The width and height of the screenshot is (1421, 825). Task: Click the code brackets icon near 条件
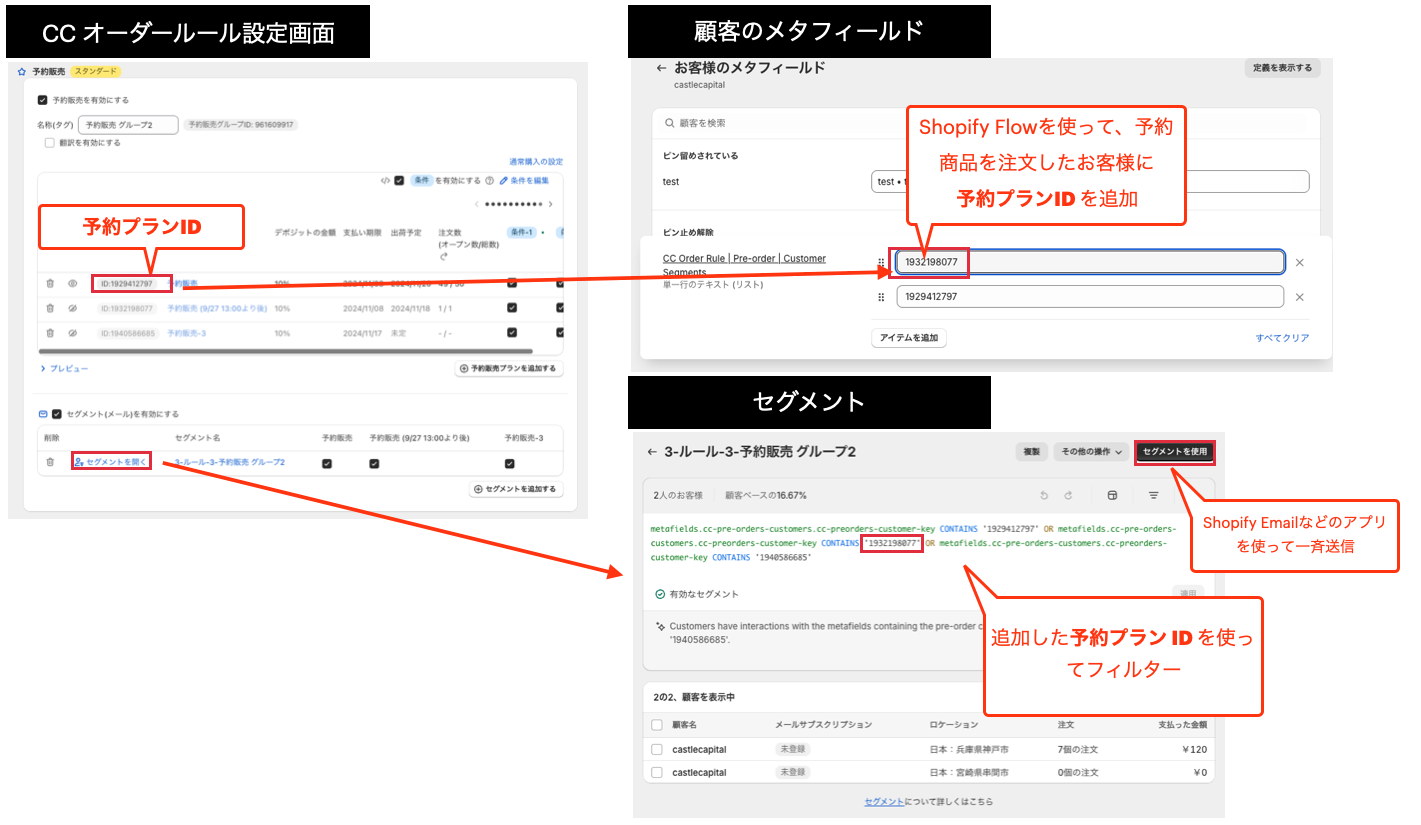(385, 181)
